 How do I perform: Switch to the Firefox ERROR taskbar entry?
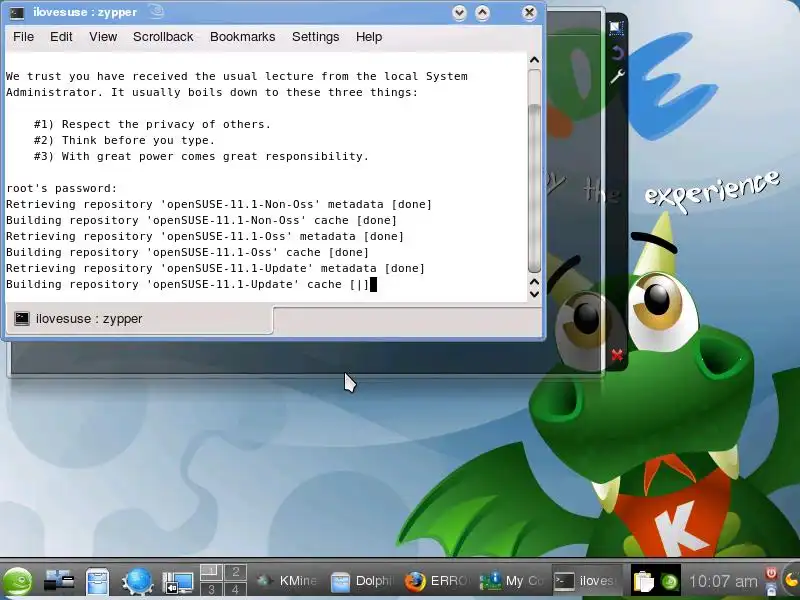tap(437, 581)
